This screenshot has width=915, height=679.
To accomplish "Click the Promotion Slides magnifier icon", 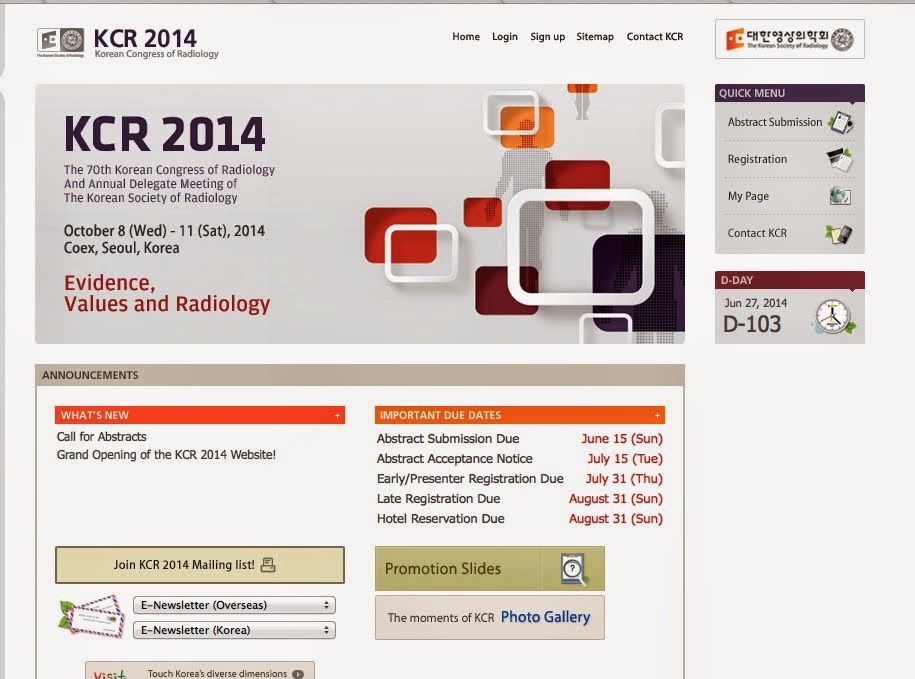I will tap(574, 569).
